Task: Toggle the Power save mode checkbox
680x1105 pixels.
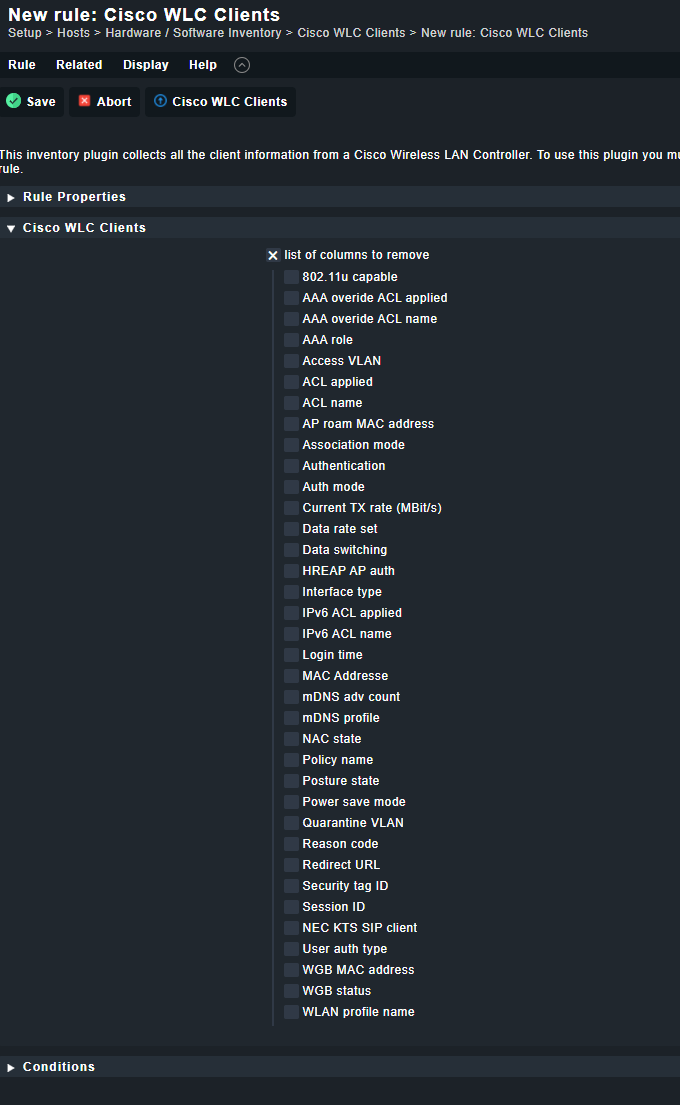Action: 291,802
